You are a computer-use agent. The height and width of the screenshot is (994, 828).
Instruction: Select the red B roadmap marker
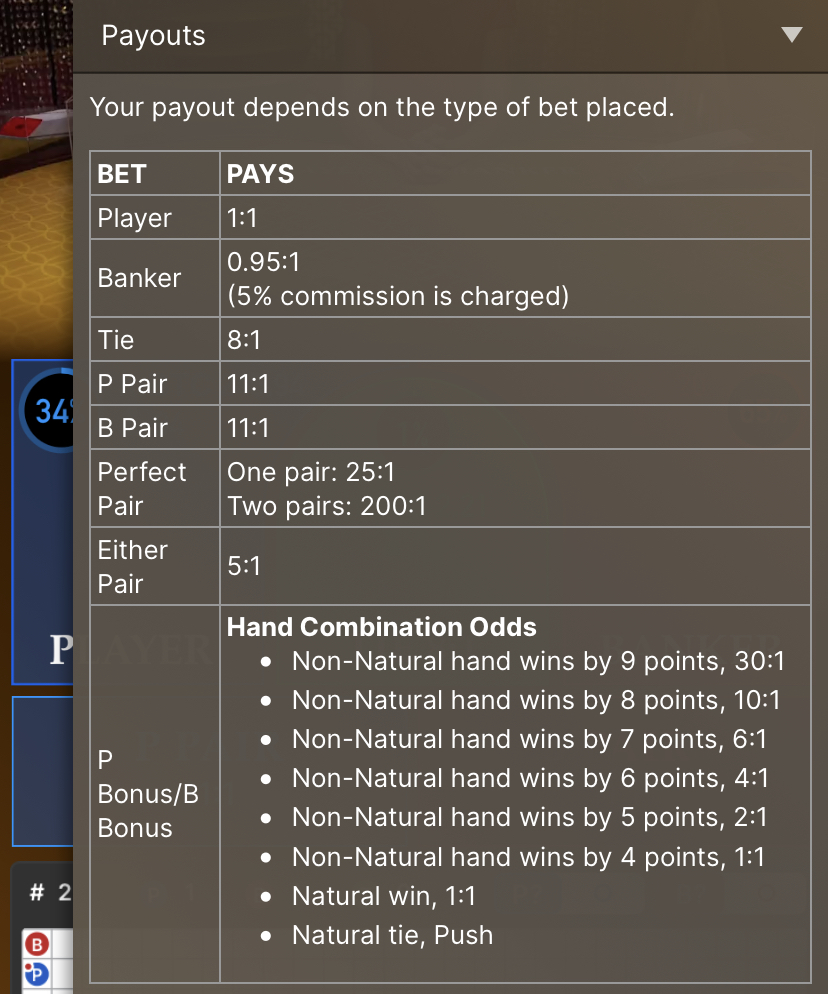click(37, 945)
